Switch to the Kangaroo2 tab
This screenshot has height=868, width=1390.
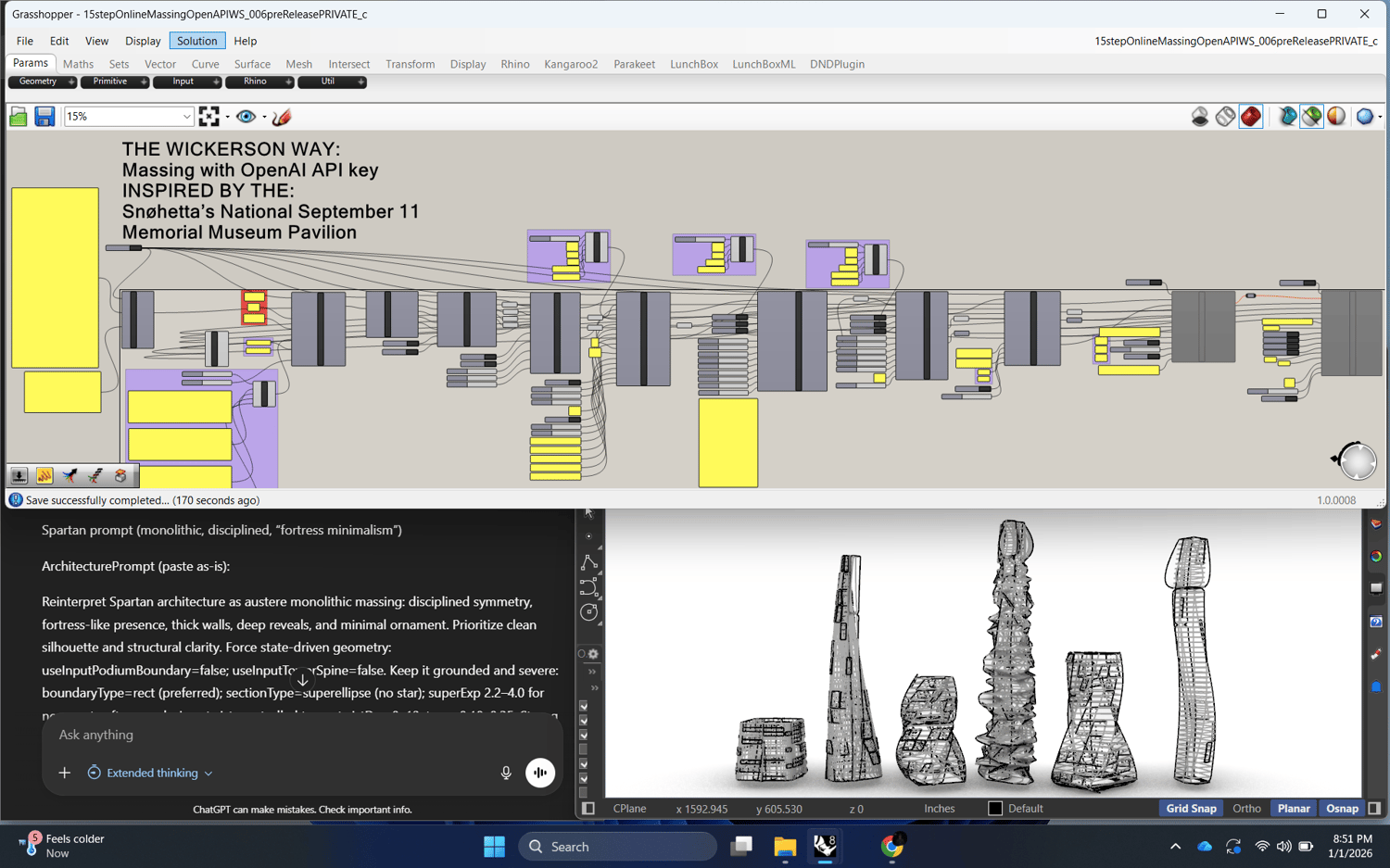coord(571,64)
